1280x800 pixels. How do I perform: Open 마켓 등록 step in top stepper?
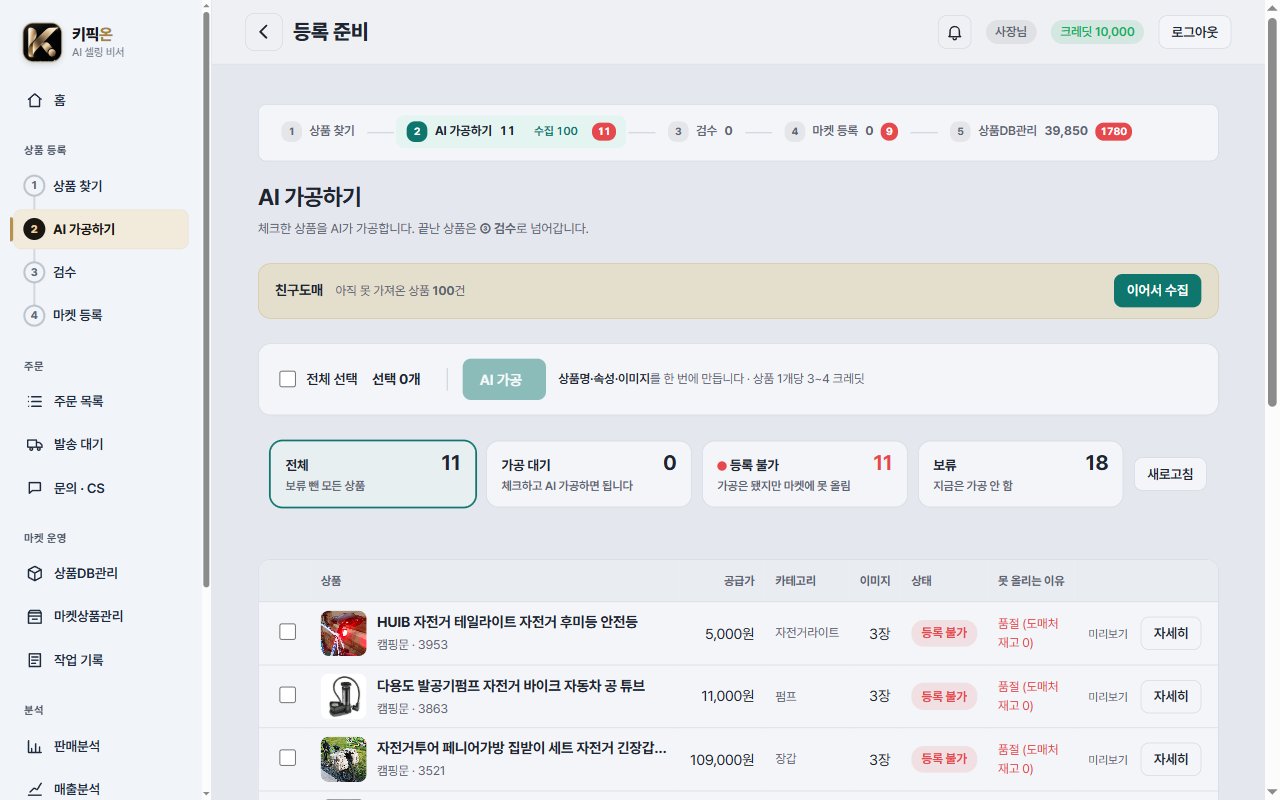point(841,131)
